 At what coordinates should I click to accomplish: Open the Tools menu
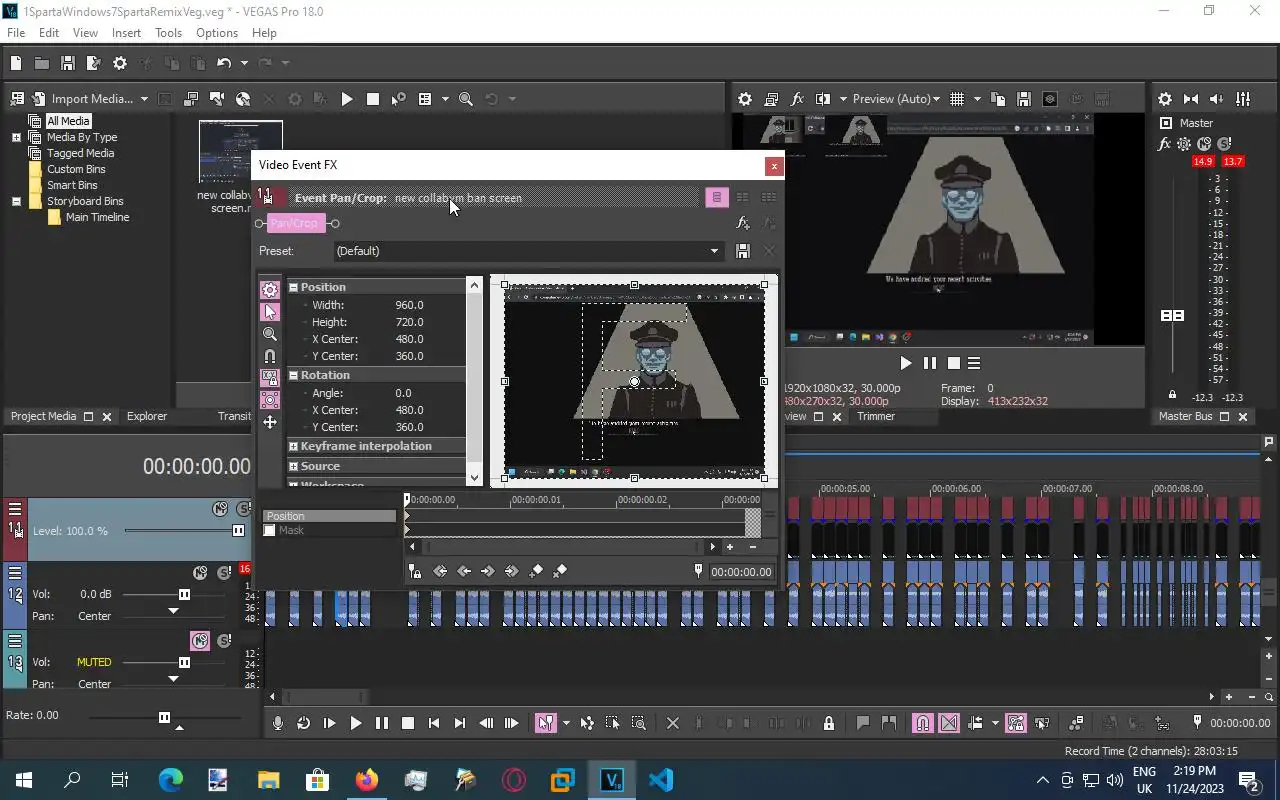click(x=168, y=33)
